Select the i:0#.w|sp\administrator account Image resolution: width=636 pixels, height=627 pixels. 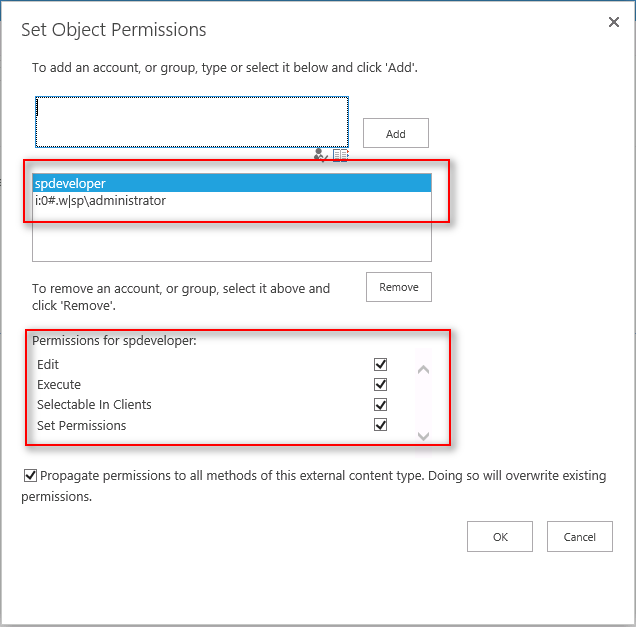point(100,201)
